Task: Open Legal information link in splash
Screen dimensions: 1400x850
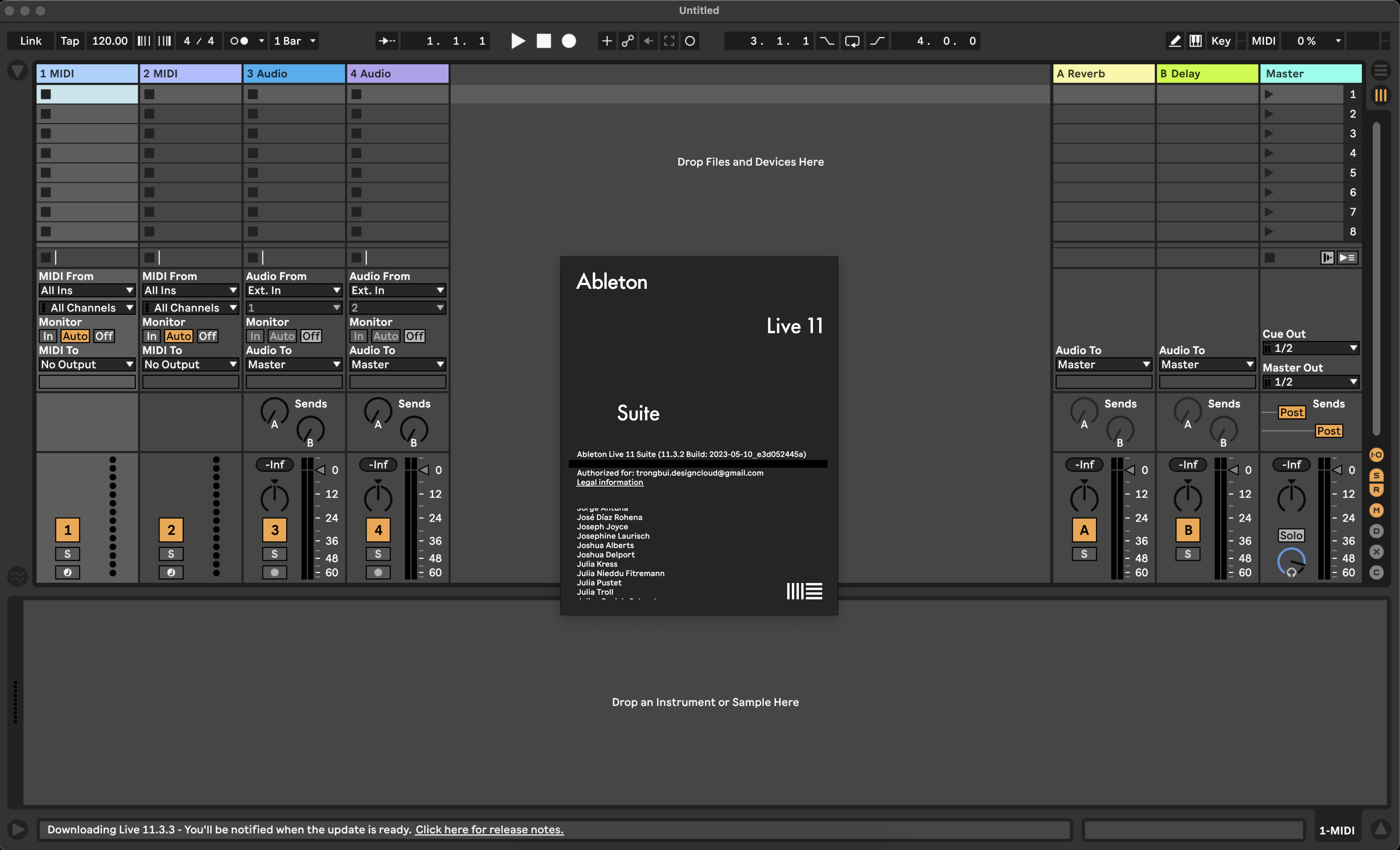Action: tap(610, 482)
